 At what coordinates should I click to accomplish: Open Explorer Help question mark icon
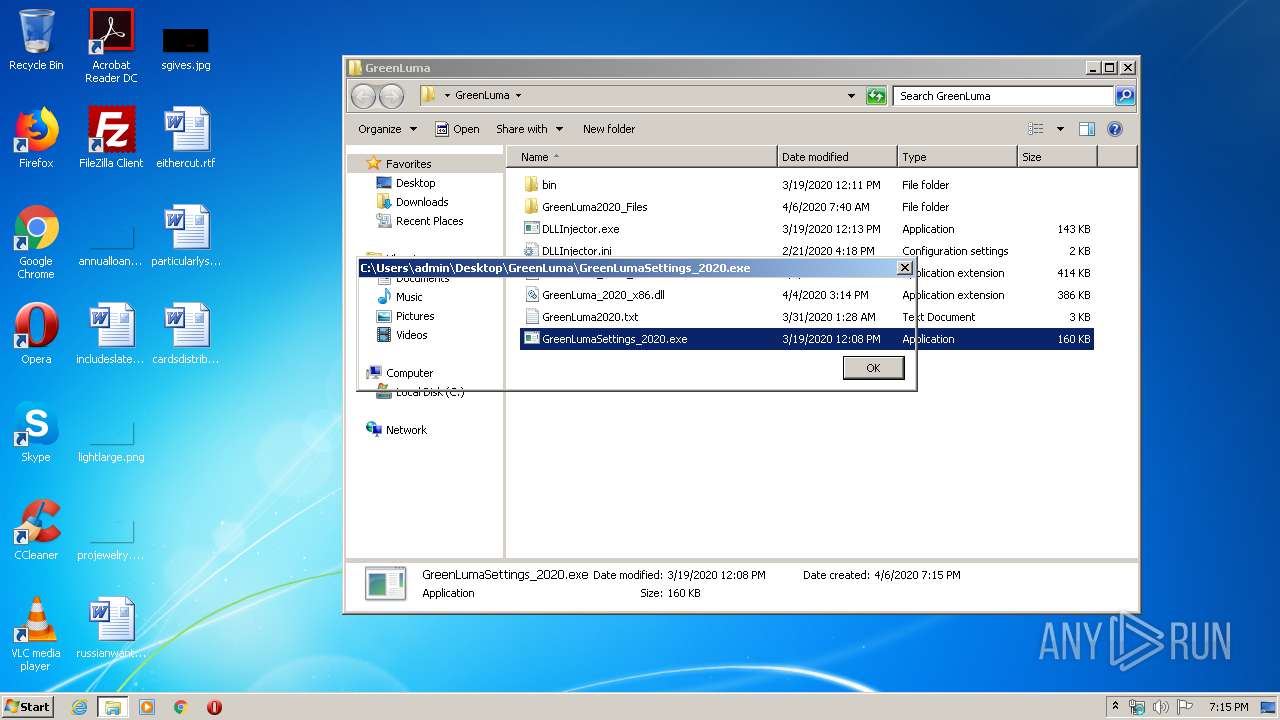point(1115,129)
